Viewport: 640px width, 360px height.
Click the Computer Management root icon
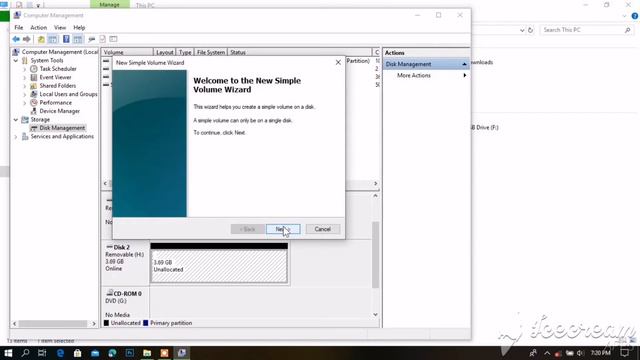(x=16, y=52)
